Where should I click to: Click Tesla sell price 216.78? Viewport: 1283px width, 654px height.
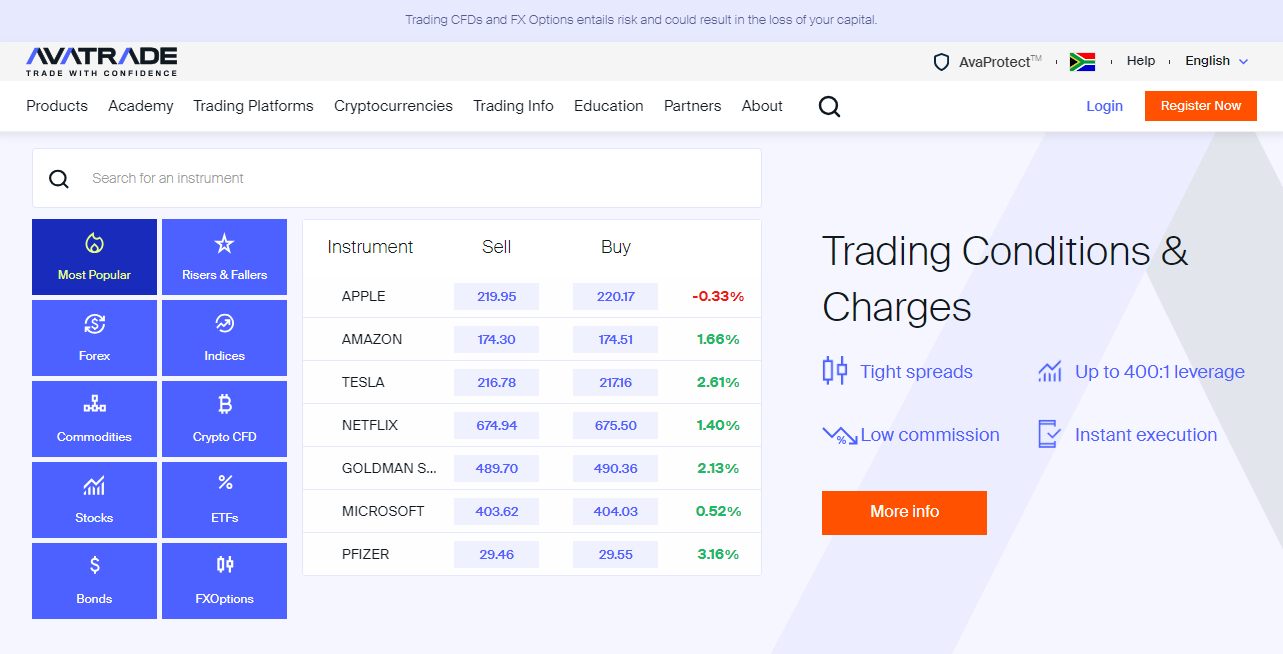coord(496,382)
